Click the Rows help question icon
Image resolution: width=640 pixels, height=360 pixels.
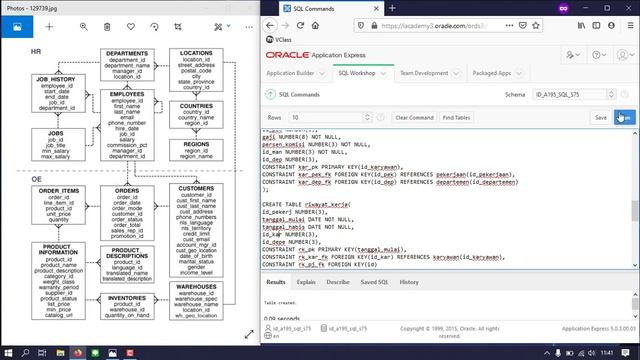(380, 118)
